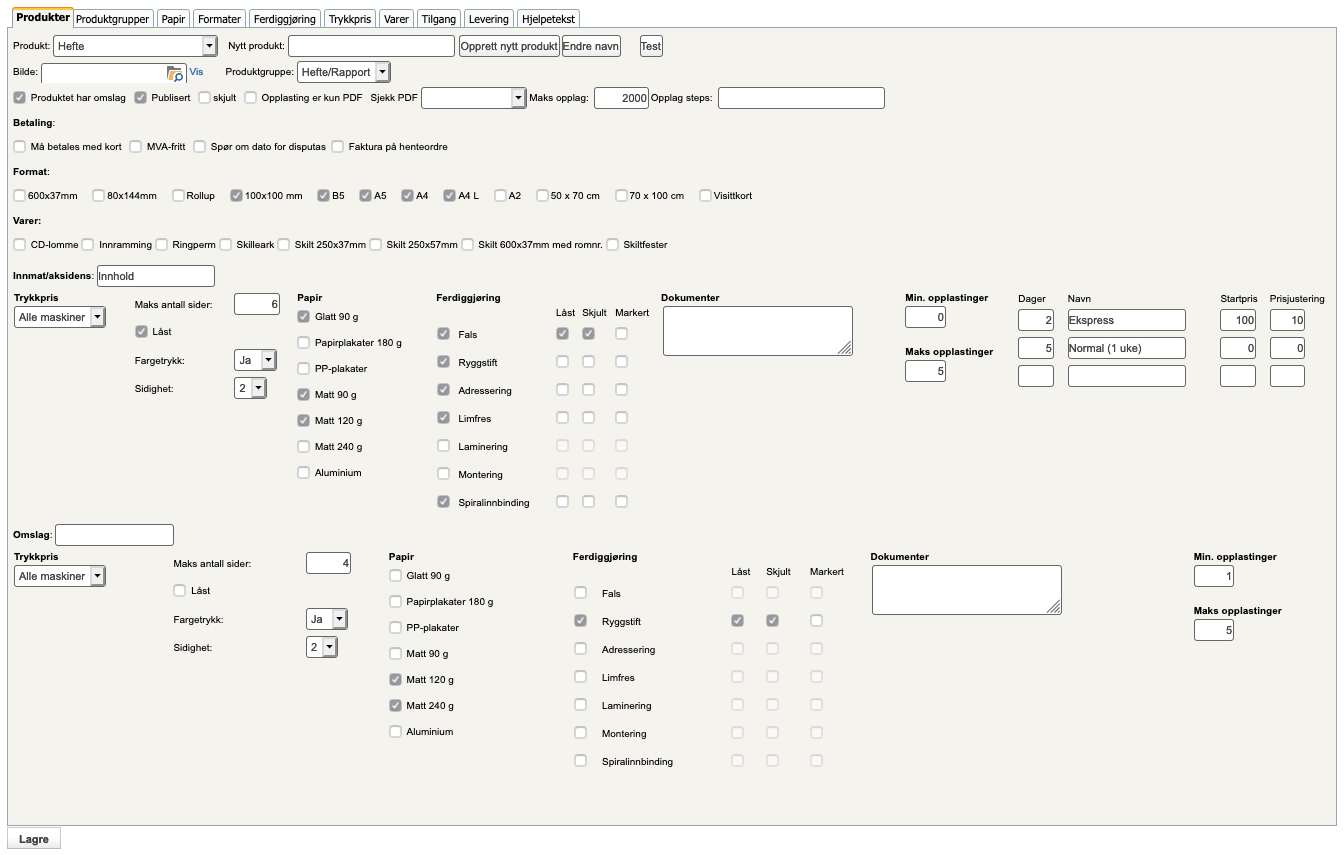Uncheck the Publisert checkbox
Viewport: 1344px width, 855px height.
click(x=141, y=98)
